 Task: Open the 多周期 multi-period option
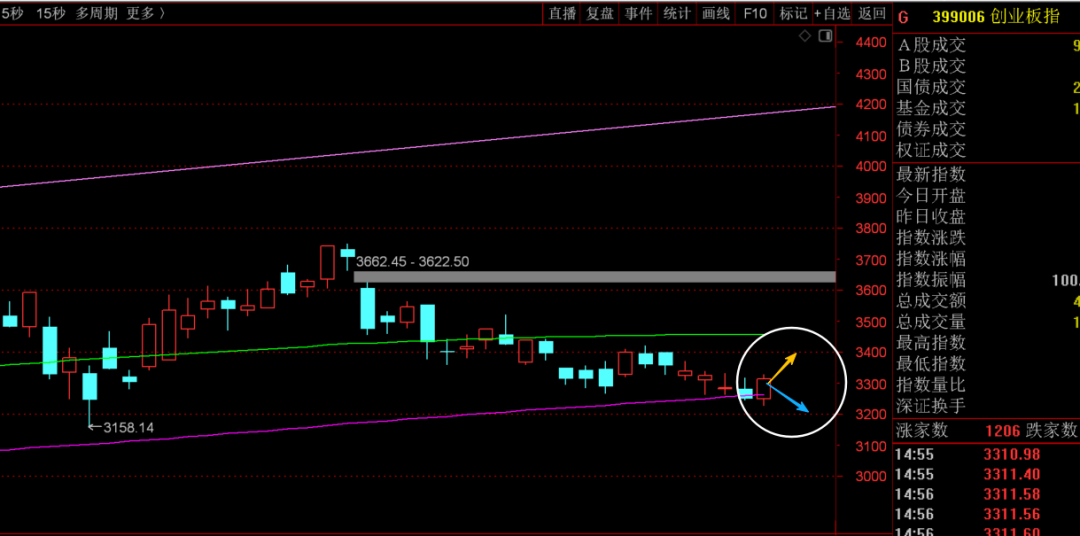point(97,13)
